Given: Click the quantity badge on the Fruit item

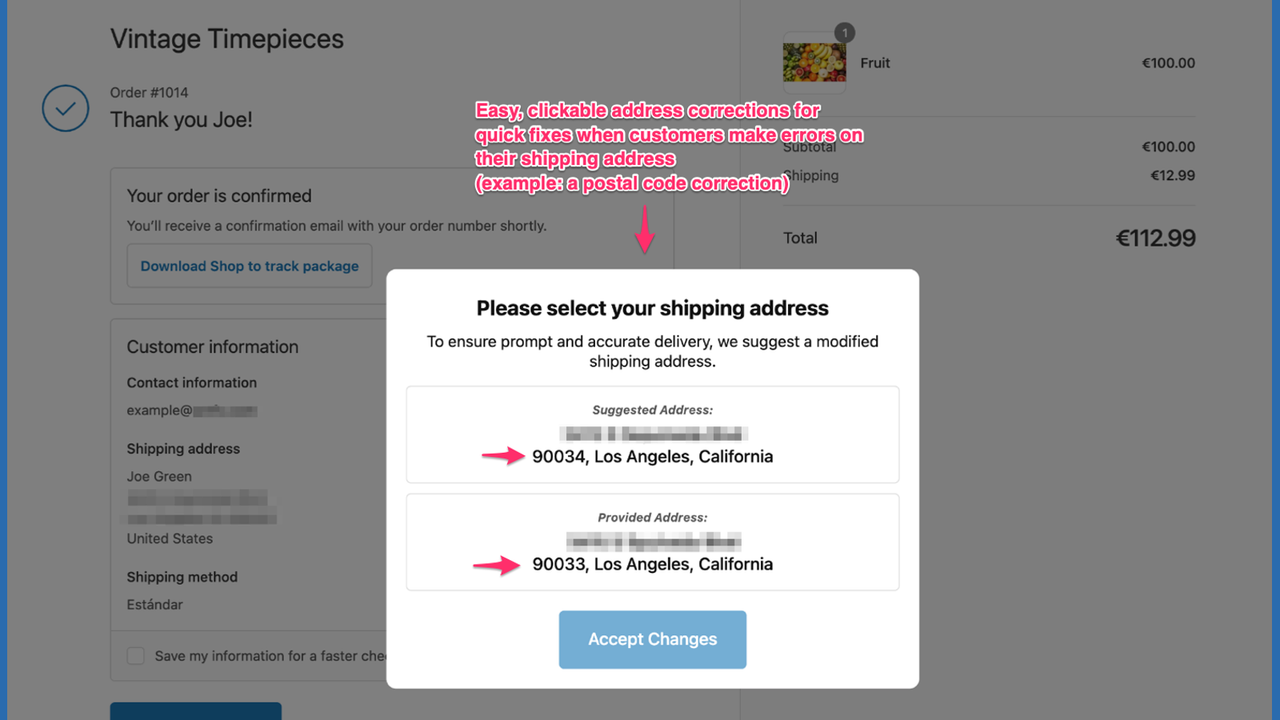Looking at the screenshot, I should pos(844,32).
